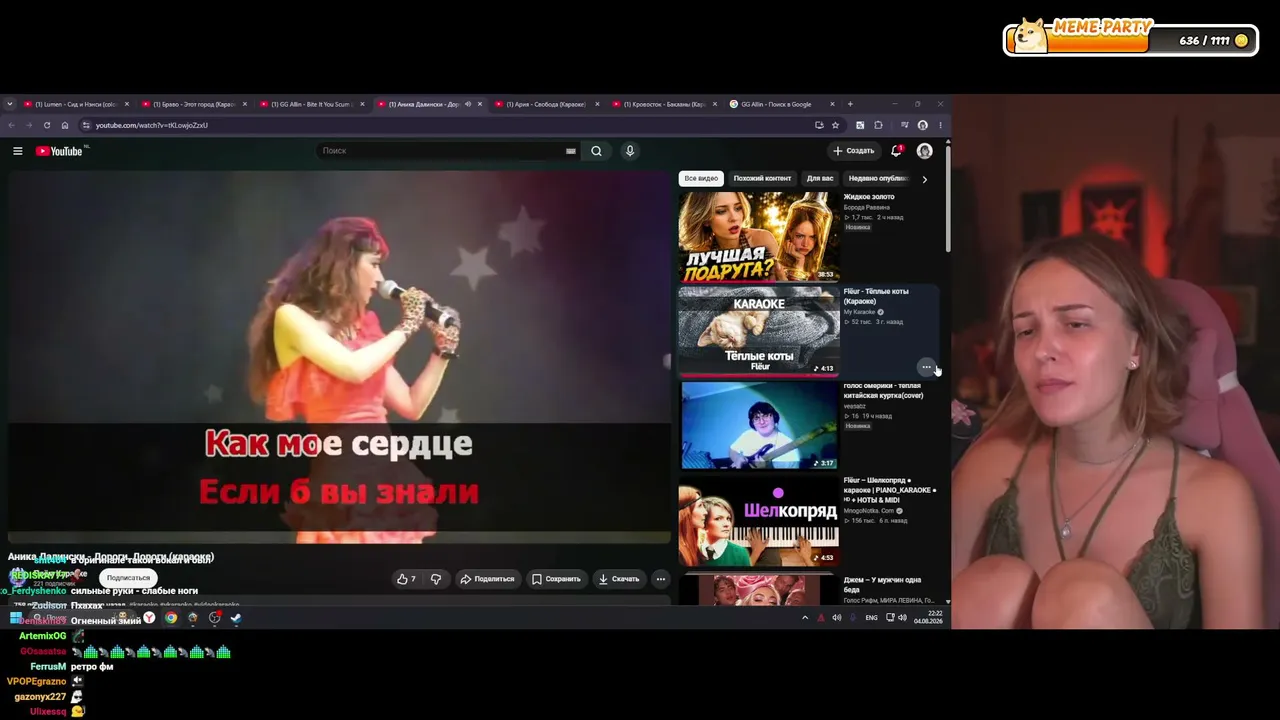Open a new browser tab
The height and width of the screenshot is (720, 1280).
click(x=850, y=104)
